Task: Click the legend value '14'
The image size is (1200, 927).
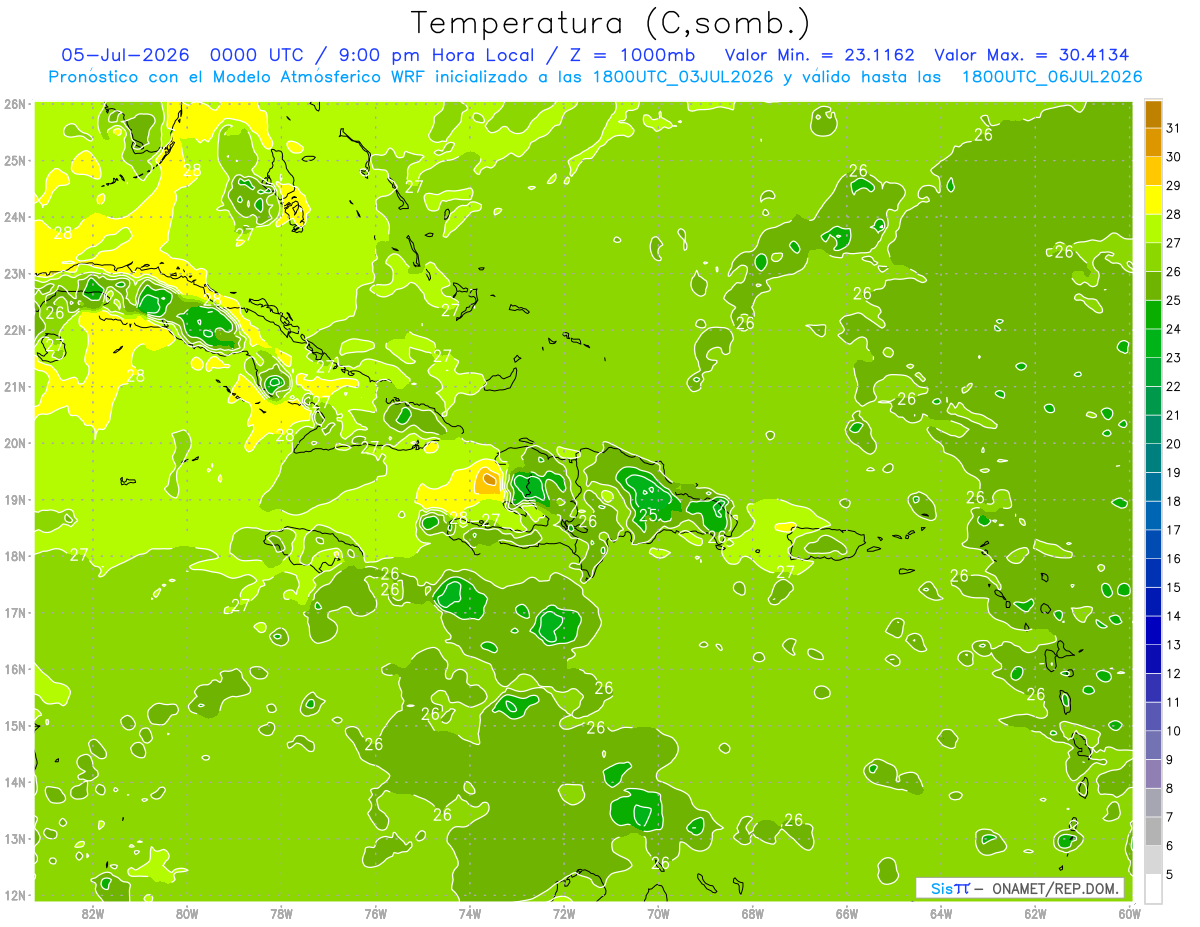Action: pos(1174,616)
